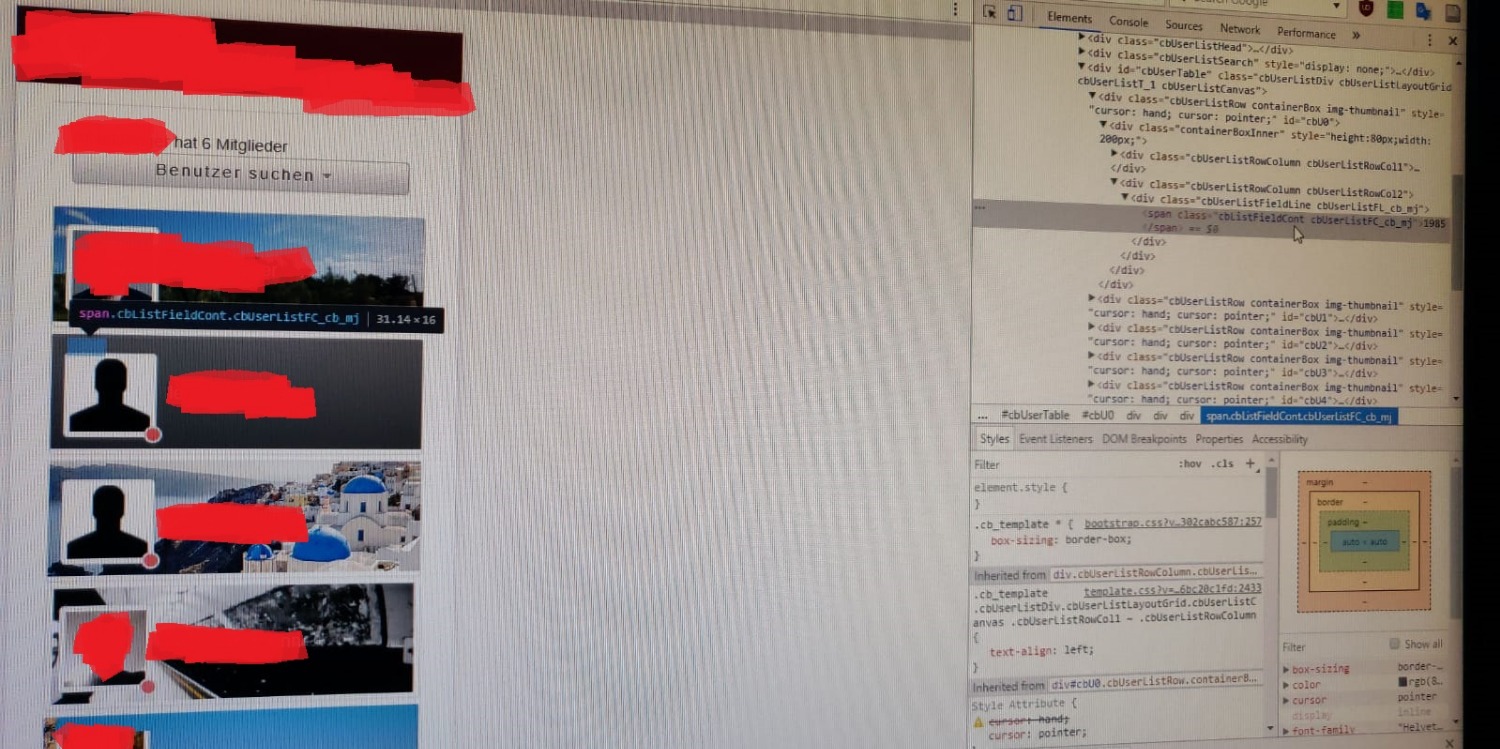Toggle the device toolbar icon
Screen dimensions: 1500x749
(1014, 13)
